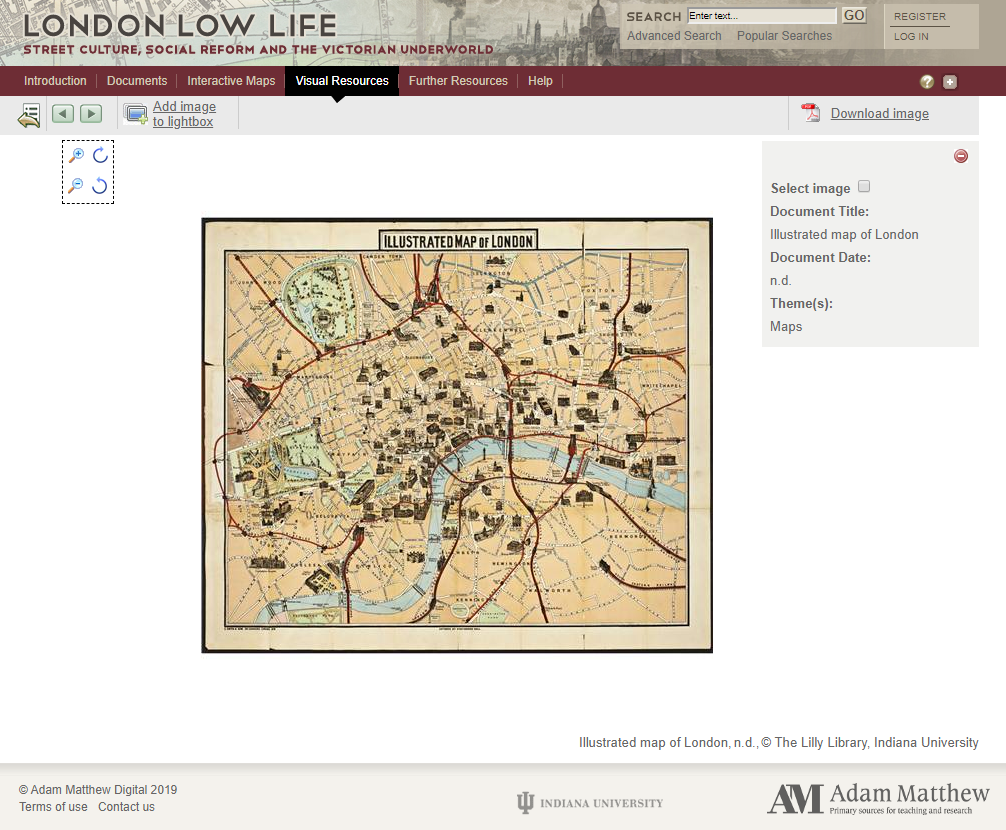
Task: Zoom in with the magnifier plus icon
Action: tap(76, 155)
